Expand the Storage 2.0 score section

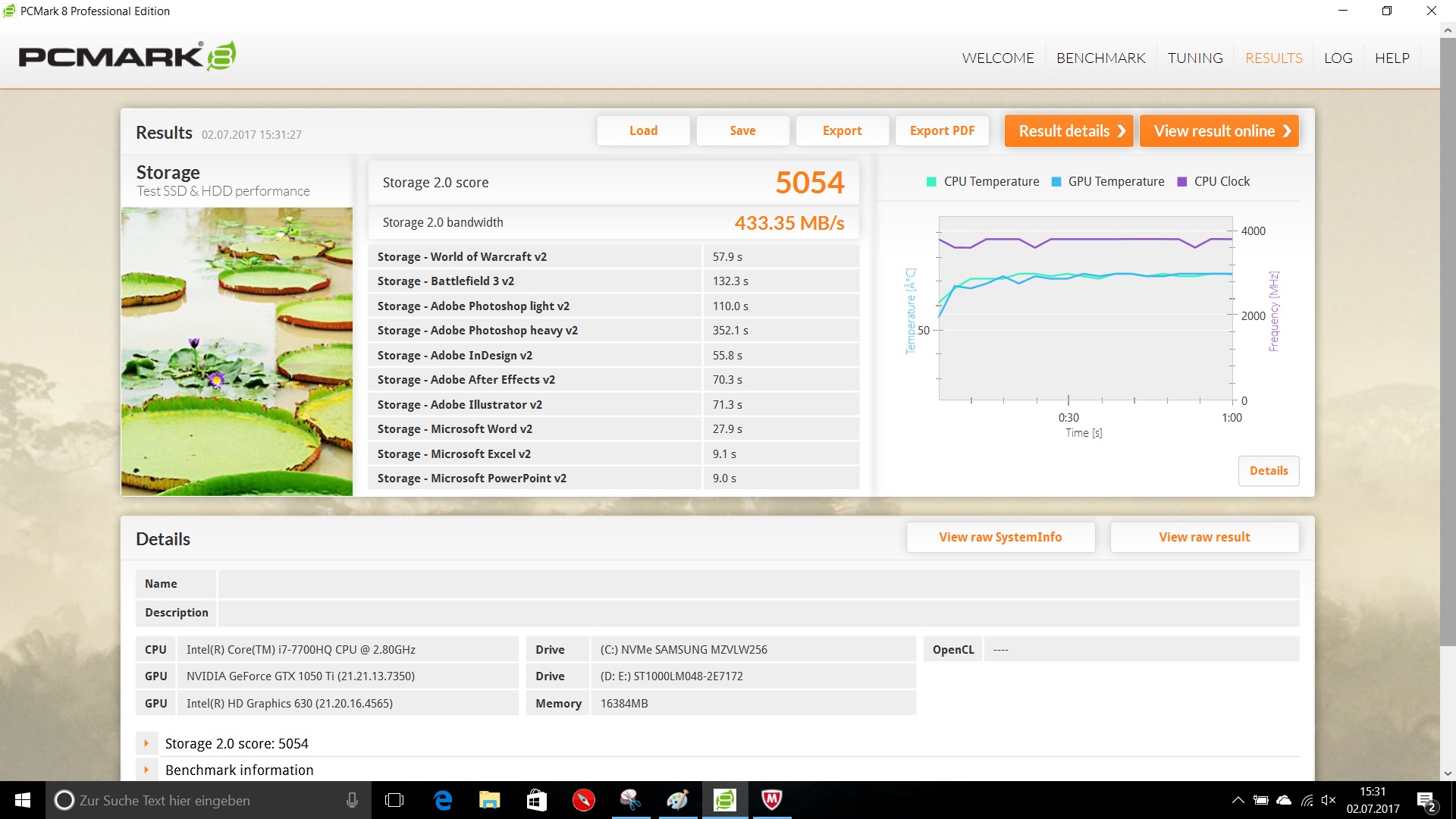click(146, 743)
